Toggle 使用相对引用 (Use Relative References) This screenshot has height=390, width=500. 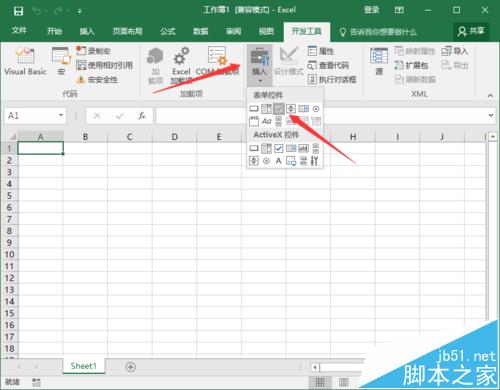point(104,65)
